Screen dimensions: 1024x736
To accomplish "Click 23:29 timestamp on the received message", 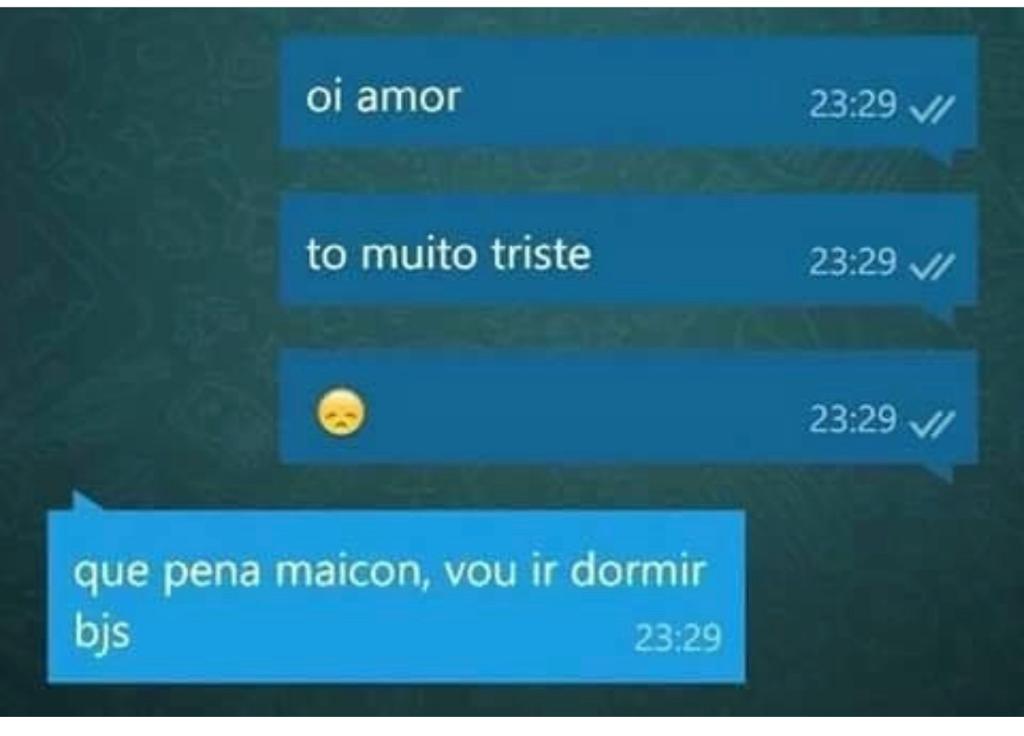I will click(x=678, y=638).
